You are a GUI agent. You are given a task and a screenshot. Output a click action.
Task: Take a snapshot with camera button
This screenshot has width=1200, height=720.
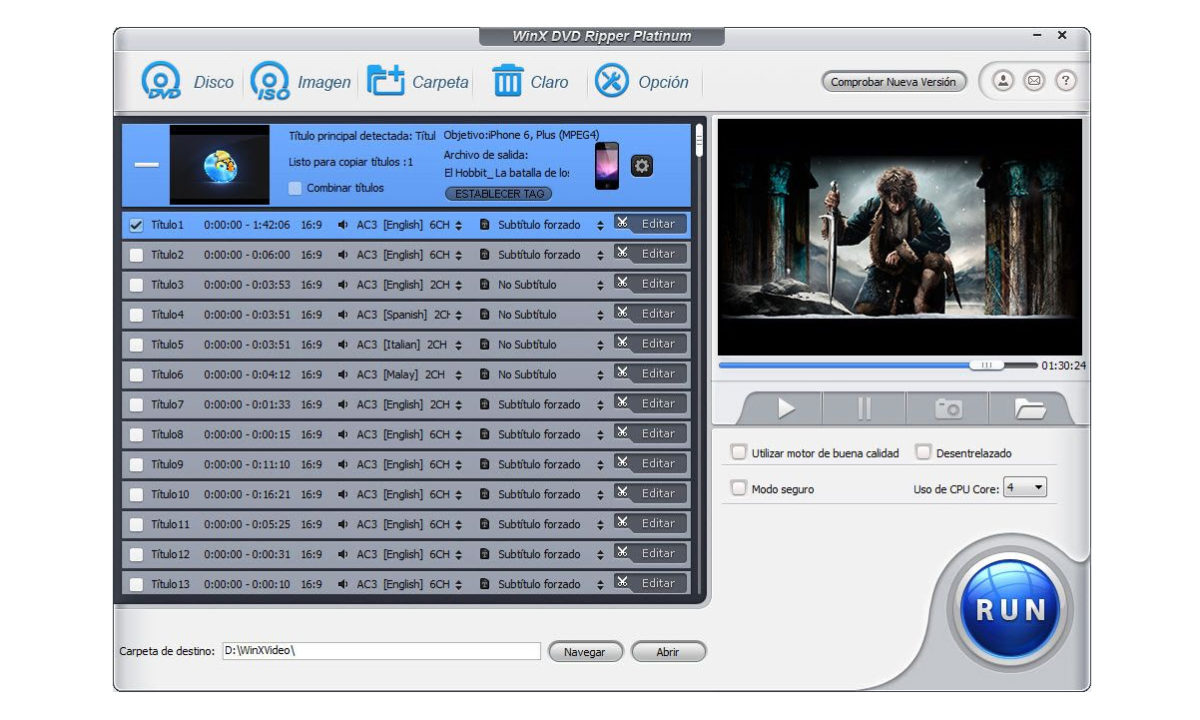coord(947,408)
